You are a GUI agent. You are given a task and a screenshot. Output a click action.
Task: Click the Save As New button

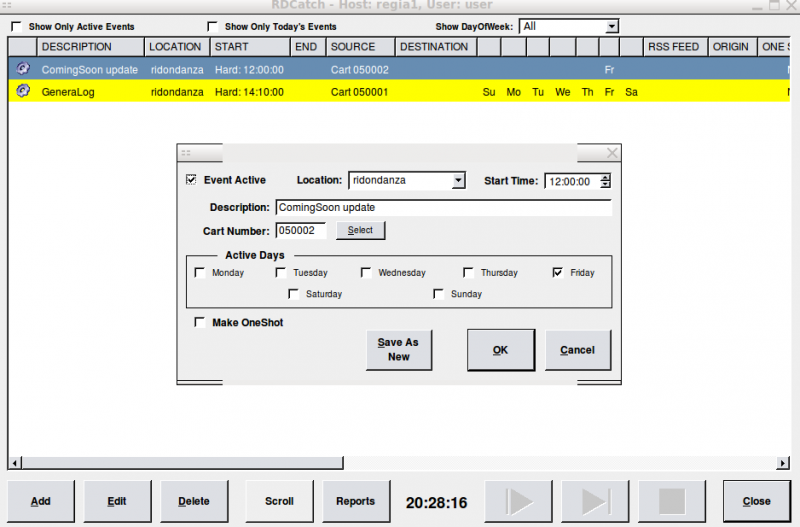[x=398, y=349]
